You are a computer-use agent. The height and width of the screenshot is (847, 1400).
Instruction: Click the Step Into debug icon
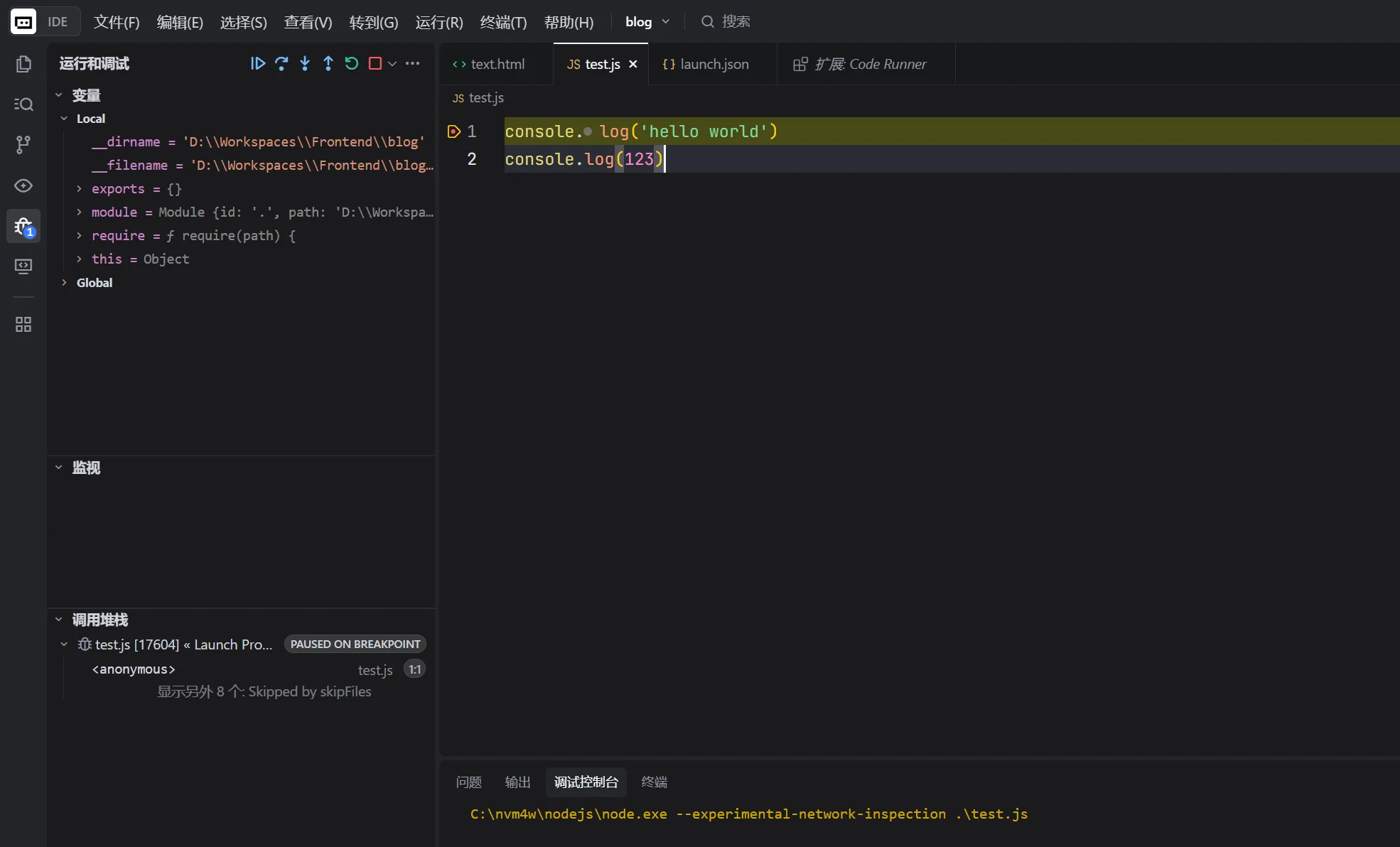305,64
